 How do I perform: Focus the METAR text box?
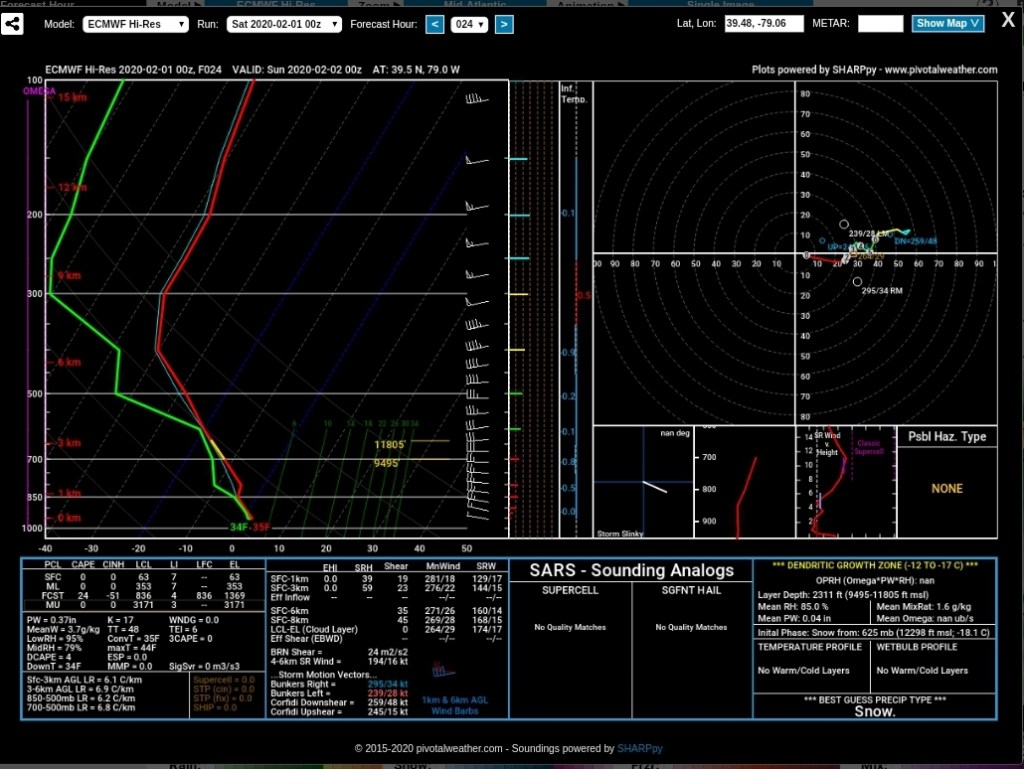880,23
